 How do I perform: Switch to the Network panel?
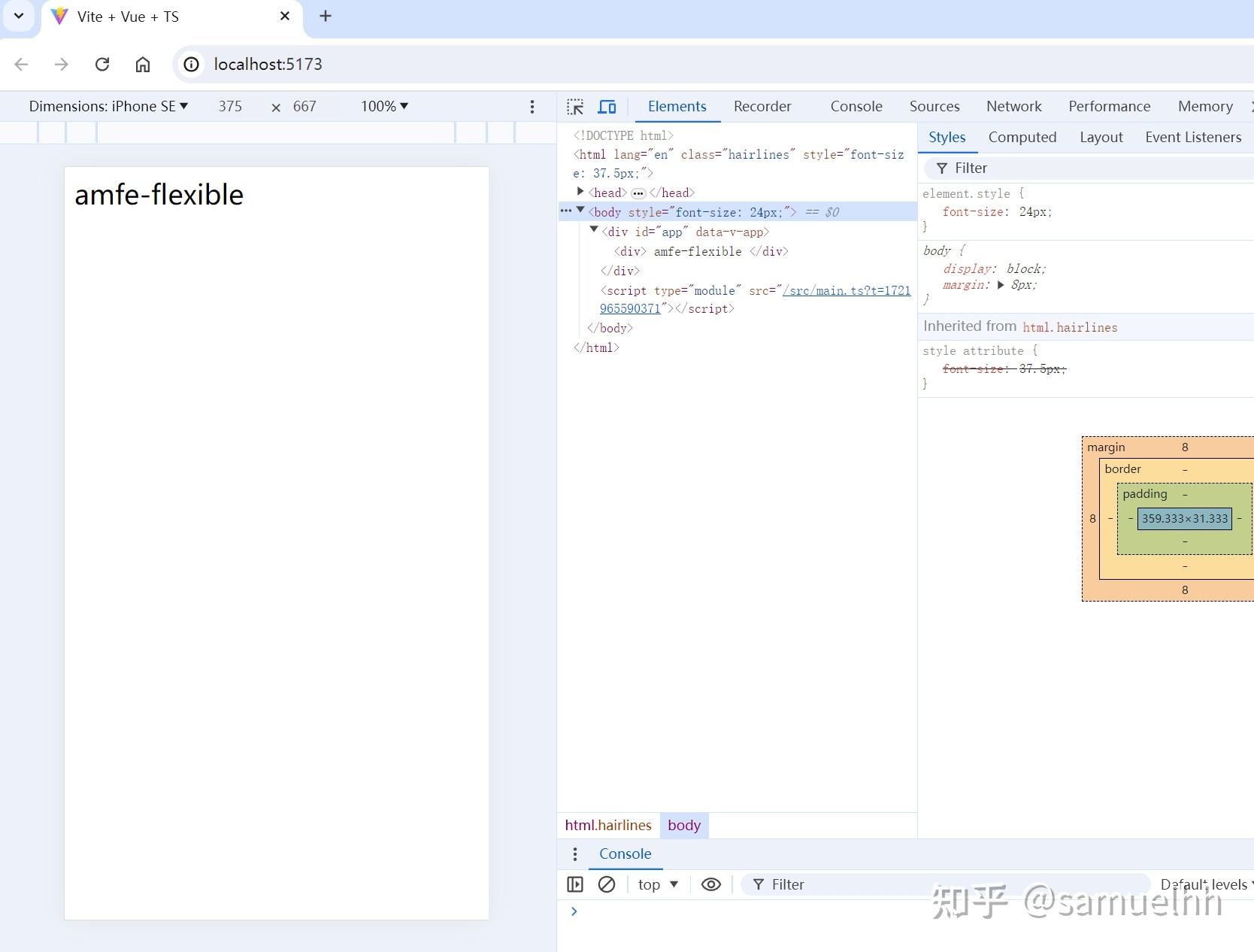1013,106
